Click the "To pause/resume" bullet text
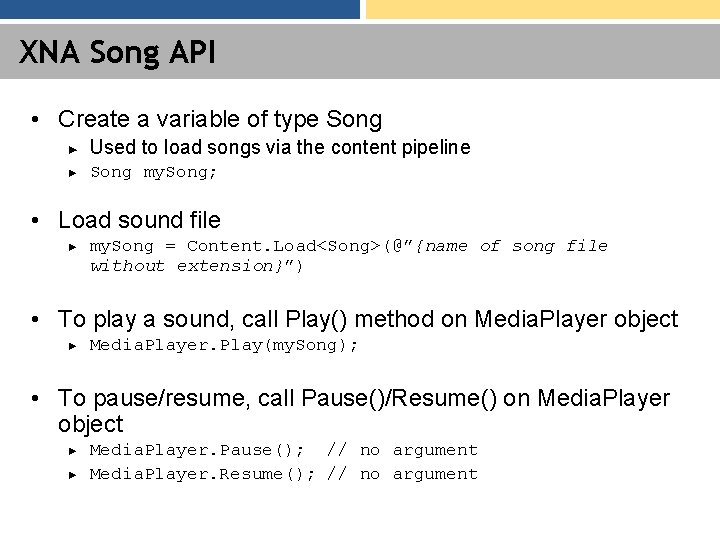 click(x=364, y=399)
